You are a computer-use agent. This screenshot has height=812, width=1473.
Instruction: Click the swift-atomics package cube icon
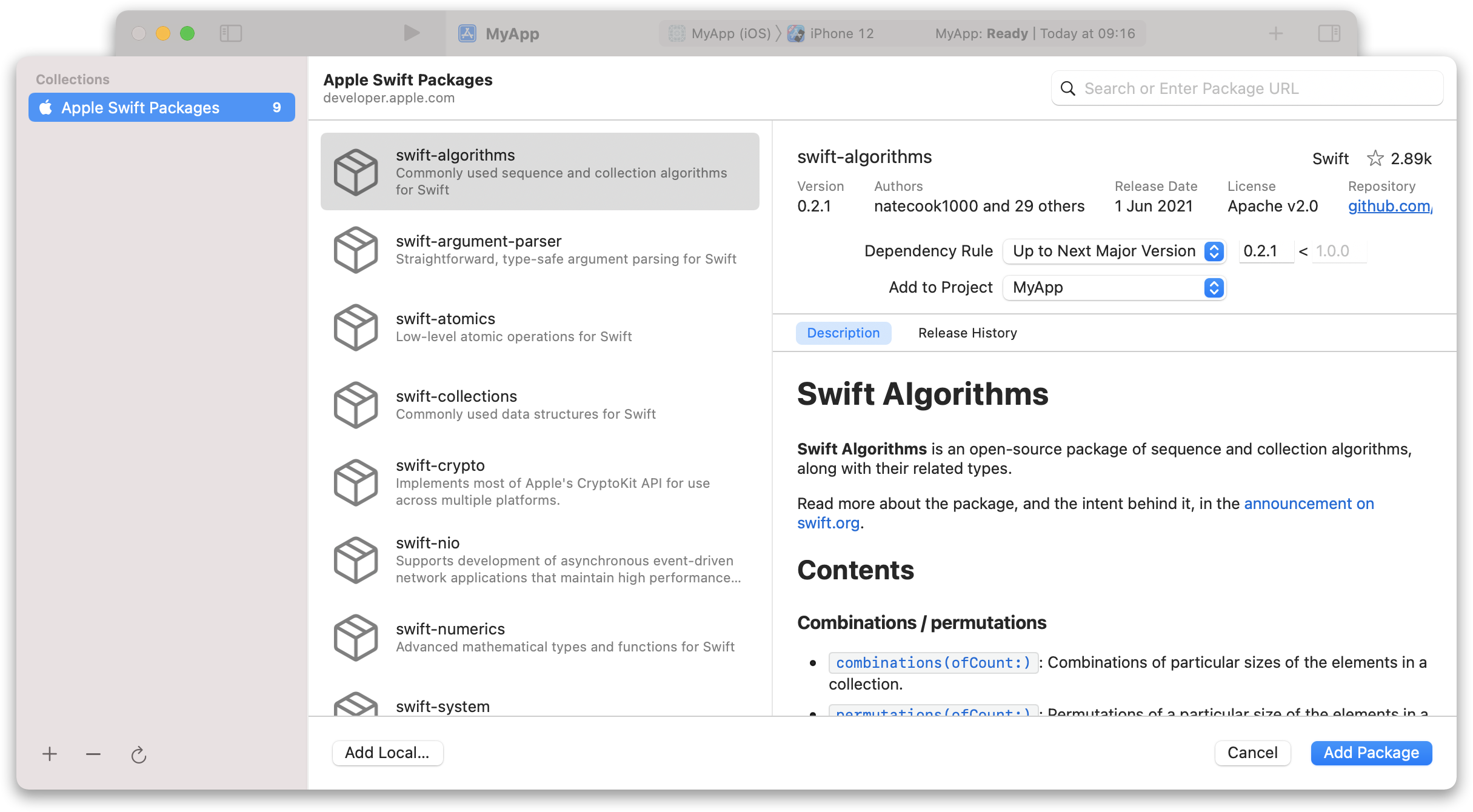[356, 327]
